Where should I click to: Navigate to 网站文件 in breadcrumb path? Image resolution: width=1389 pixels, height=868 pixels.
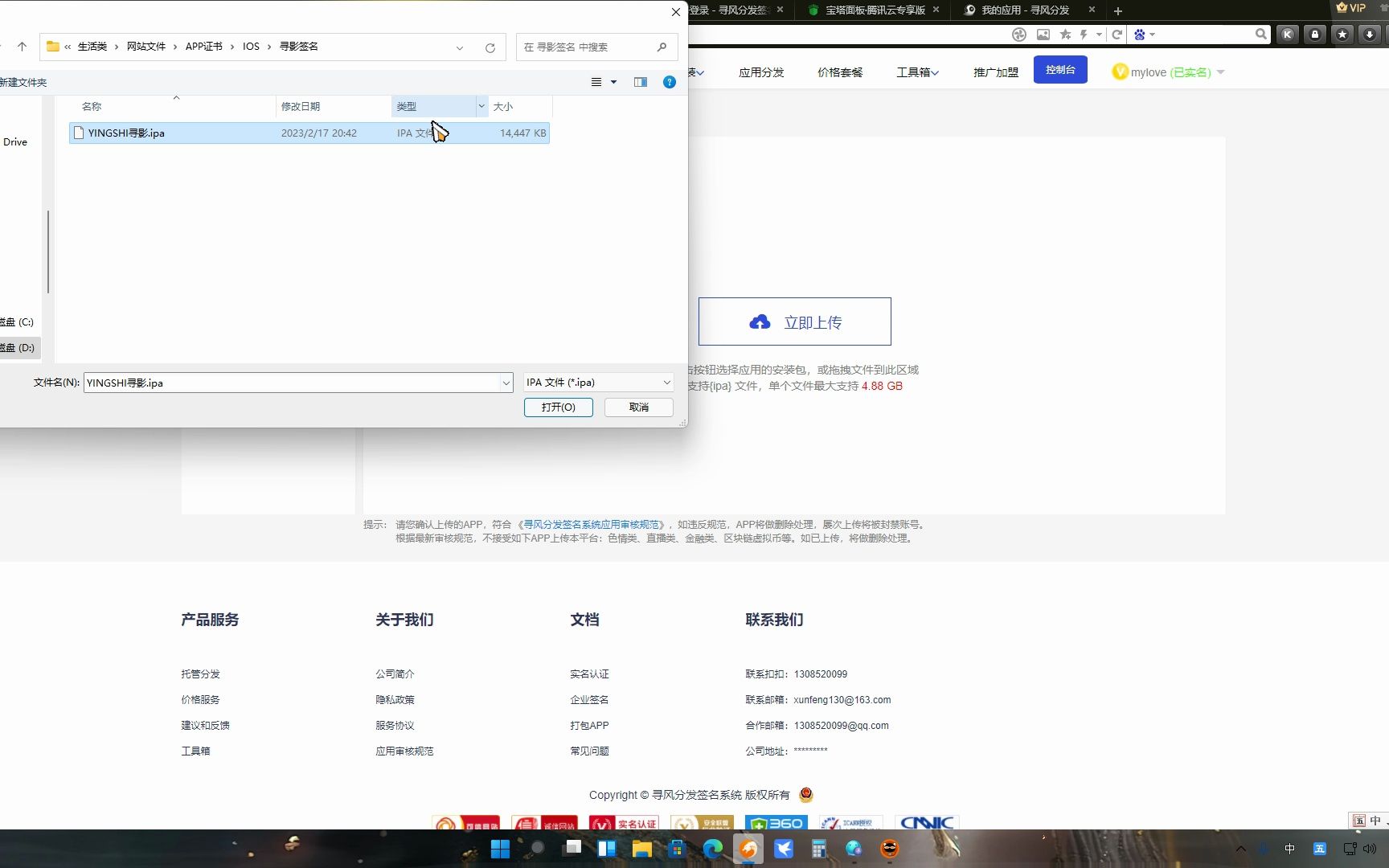(145, 47)
